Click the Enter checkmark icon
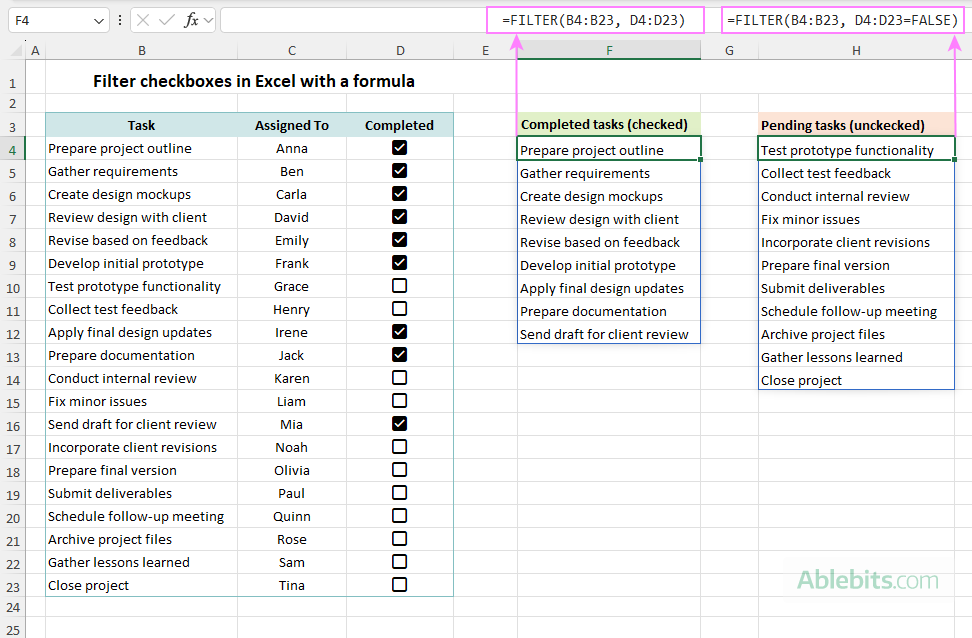This screenshot has height=638, width=972. click(x=165, y=19)
